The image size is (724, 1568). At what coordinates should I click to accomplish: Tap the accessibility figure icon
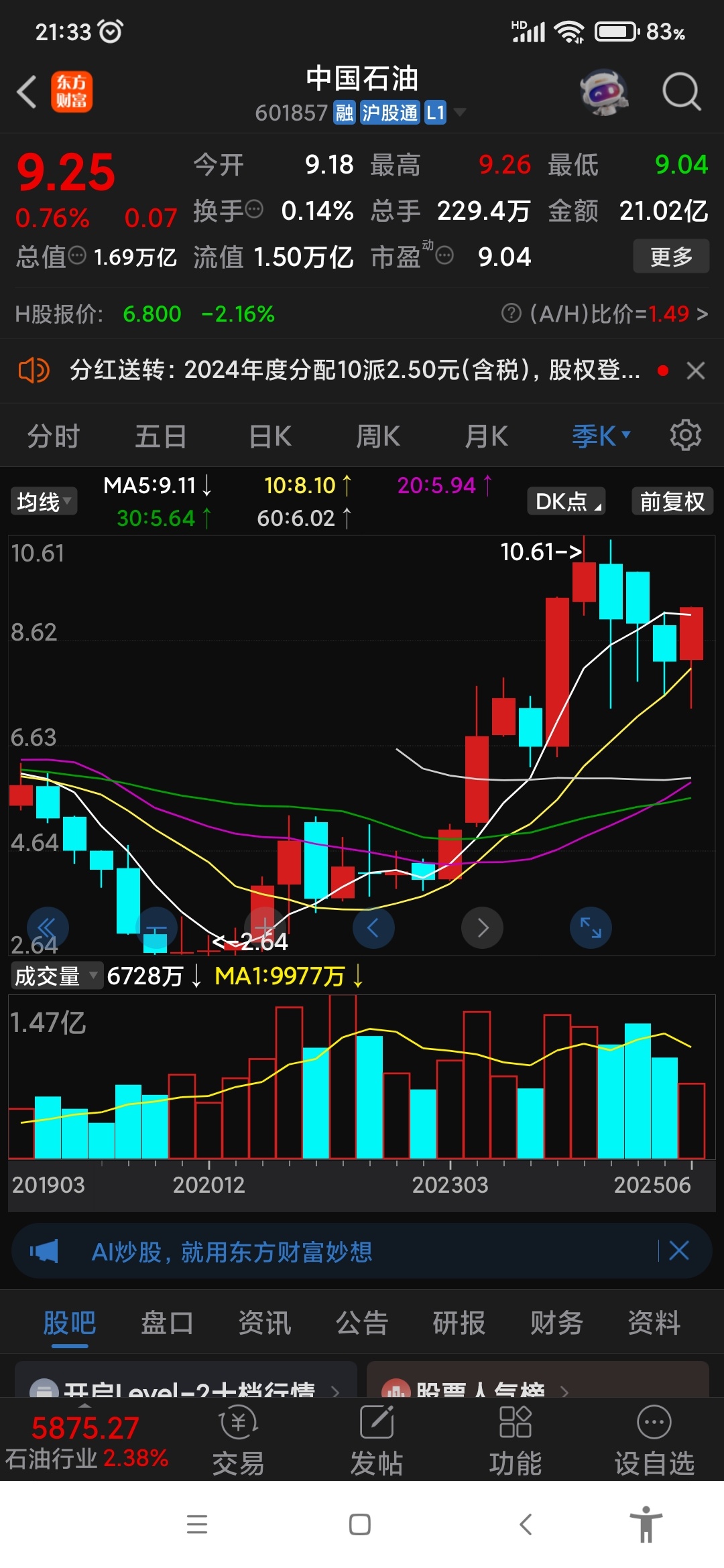click(x=646, y=1524)
